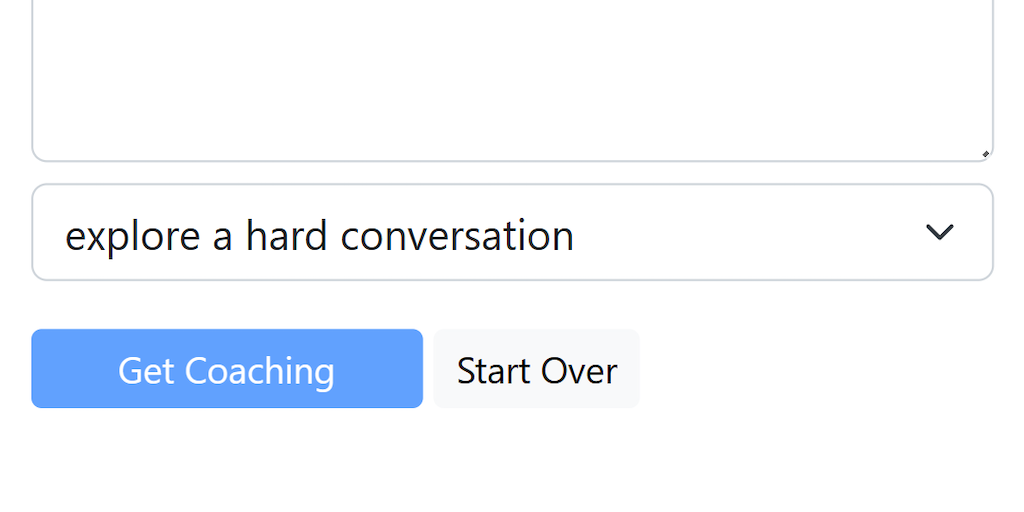Click the bottom-right corner grip of textarea

point(985,153)
